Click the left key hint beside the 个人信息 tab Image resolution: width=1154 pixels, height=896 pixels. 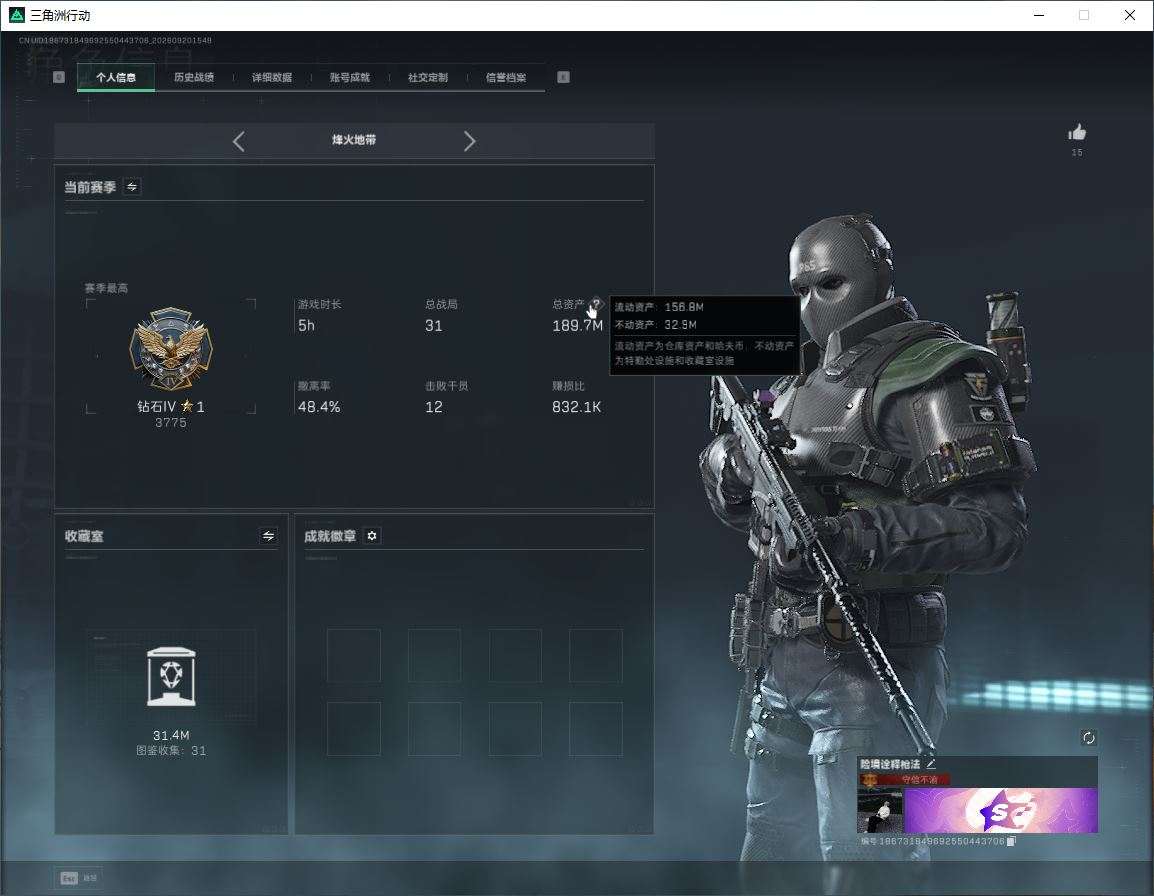59,77
